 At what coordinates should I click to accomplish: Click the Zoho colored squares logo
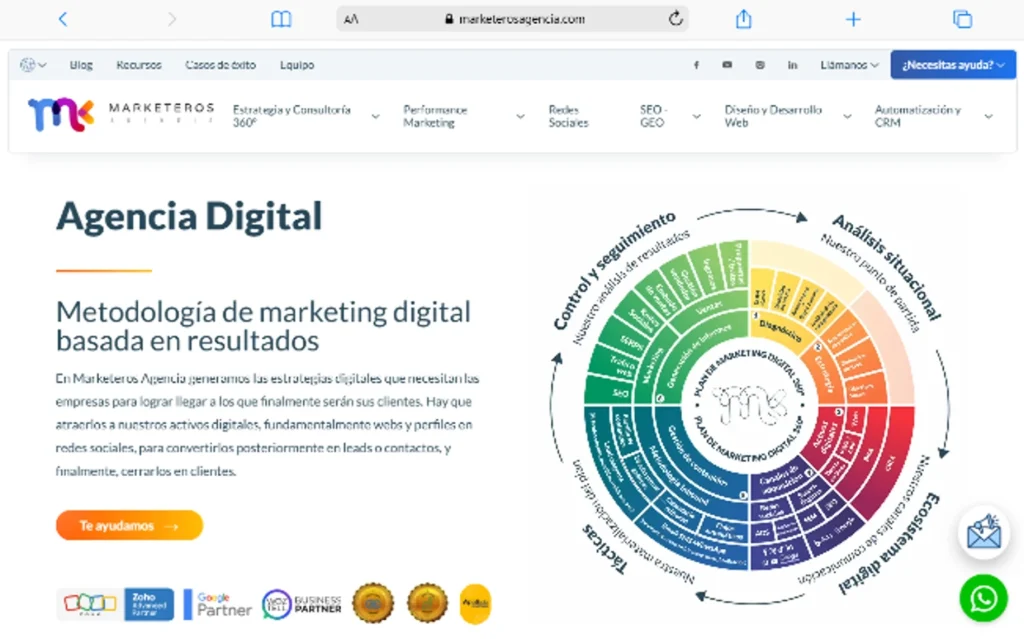[x=89, y=604]
